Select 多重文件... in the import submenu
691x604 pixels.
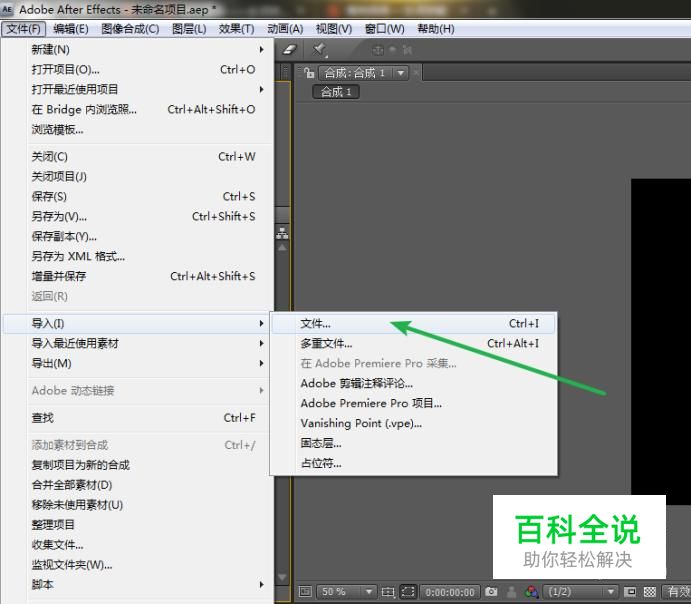[413, 343]
